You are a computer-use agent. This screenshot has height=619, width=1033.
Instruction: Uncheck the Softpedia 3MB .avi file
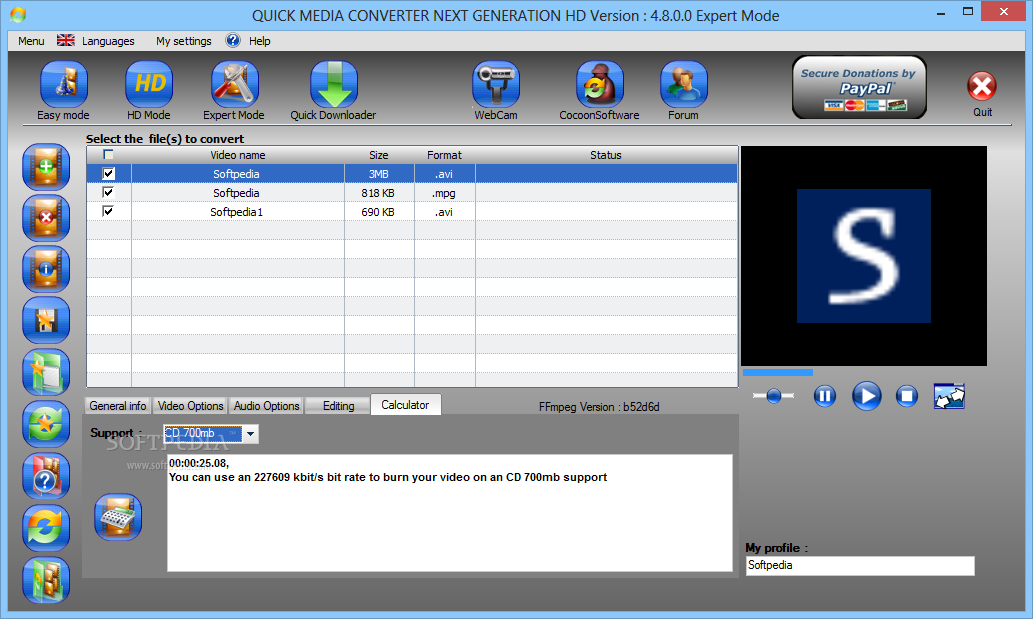click(x=109, y=174)
